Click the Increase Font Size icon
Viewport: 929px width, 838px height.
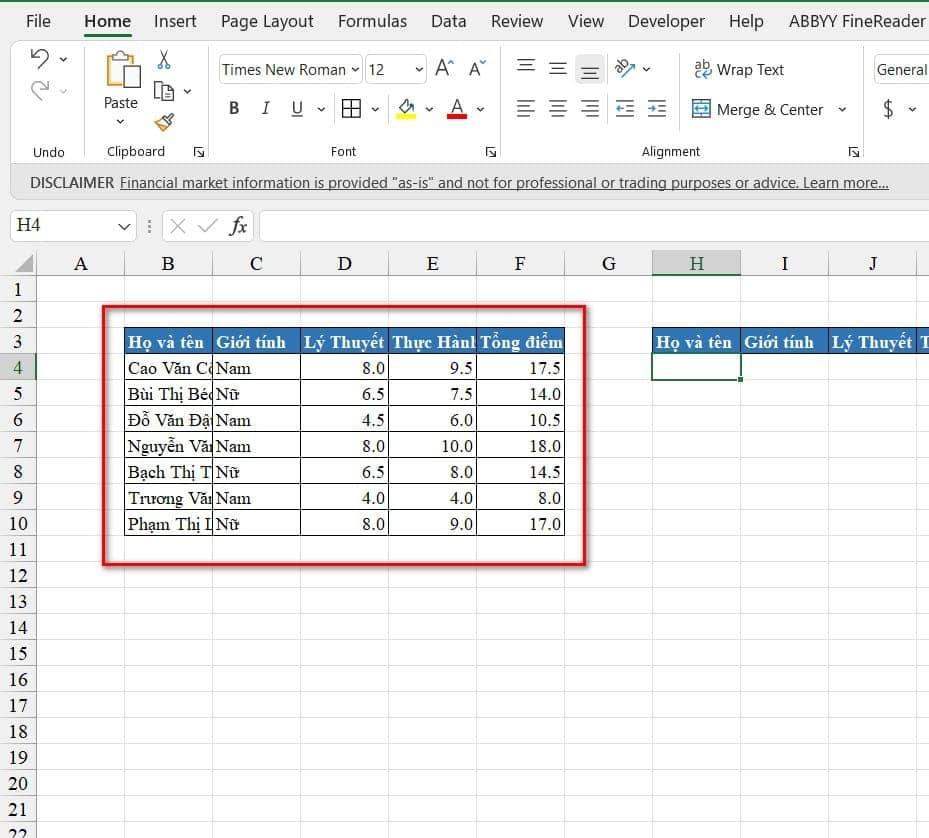click(x=445, y=69)
